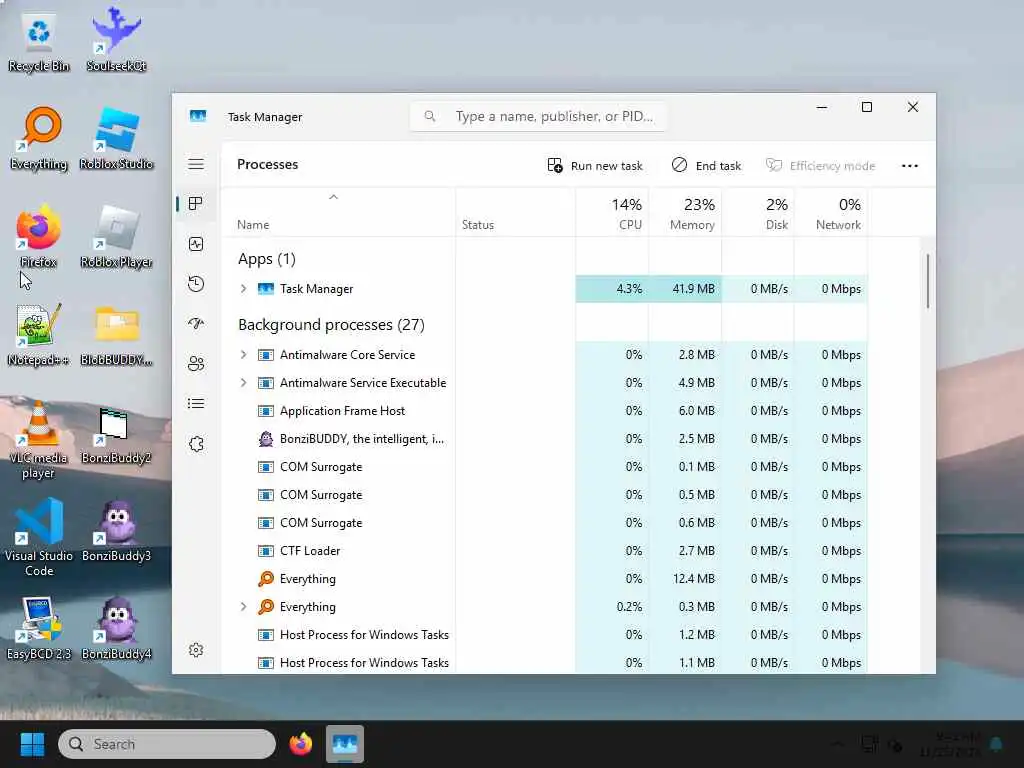The image size is (1024, 768).
Task: Open the Services sidebar icon
Action: tap(196, 443)
